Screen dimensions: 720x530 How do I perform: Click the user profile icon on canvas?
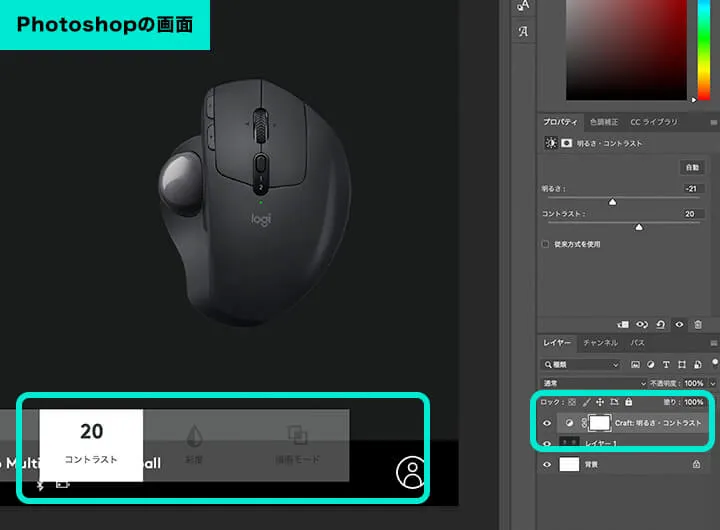pyautogui.click(x=410, y=472)
